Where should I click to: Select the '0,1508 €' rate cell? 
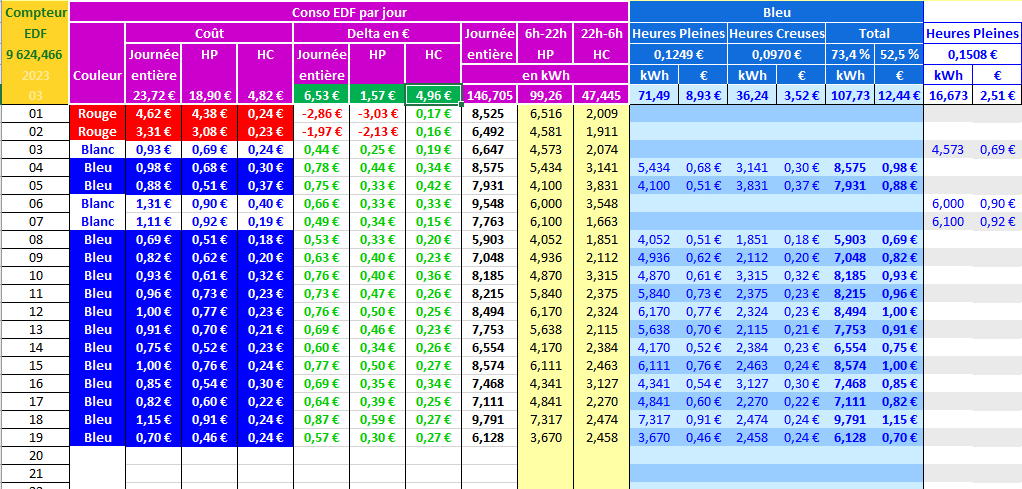[972, 54]
